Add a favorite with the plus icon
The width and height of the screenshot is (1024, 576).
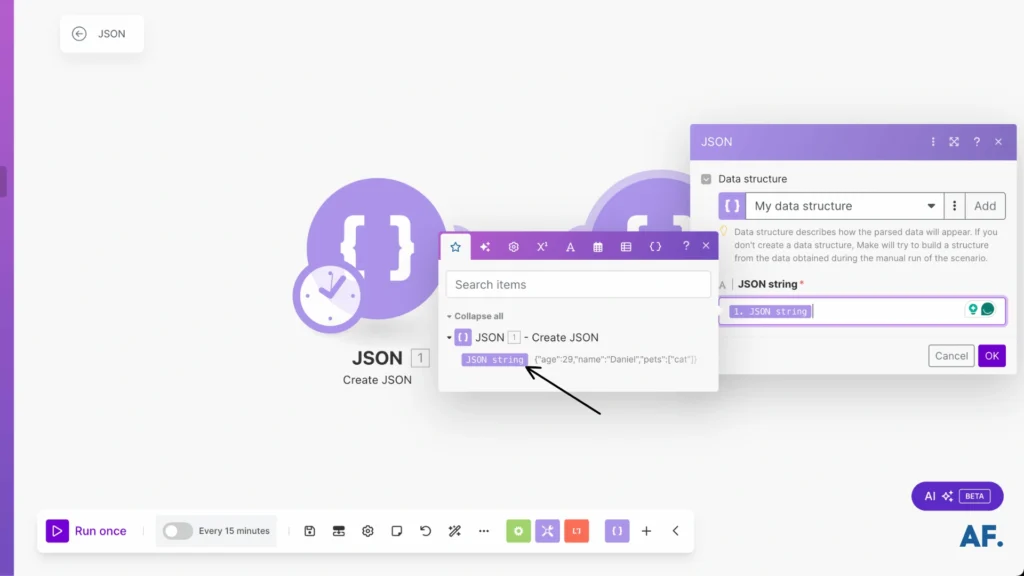point(647,531)
